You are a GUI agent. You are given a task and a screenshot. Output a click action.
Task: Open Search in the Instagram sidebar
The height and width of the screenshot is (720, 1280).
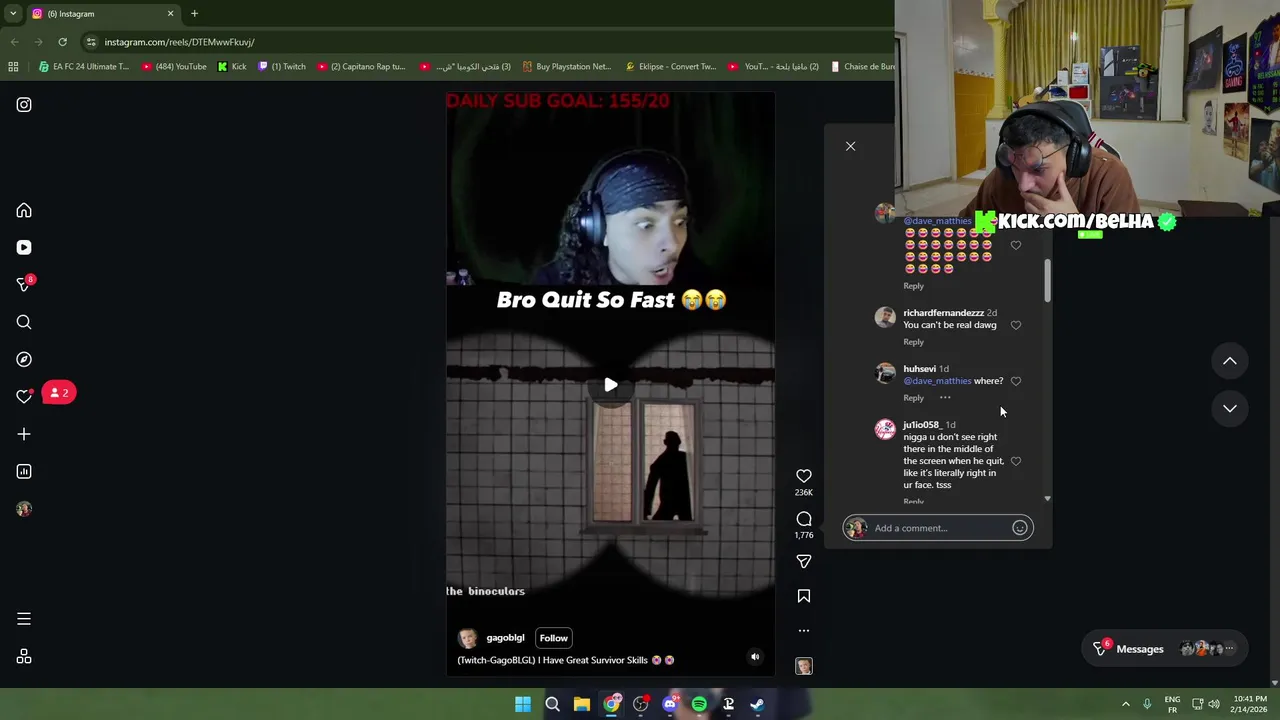click(x=24, y=322)
